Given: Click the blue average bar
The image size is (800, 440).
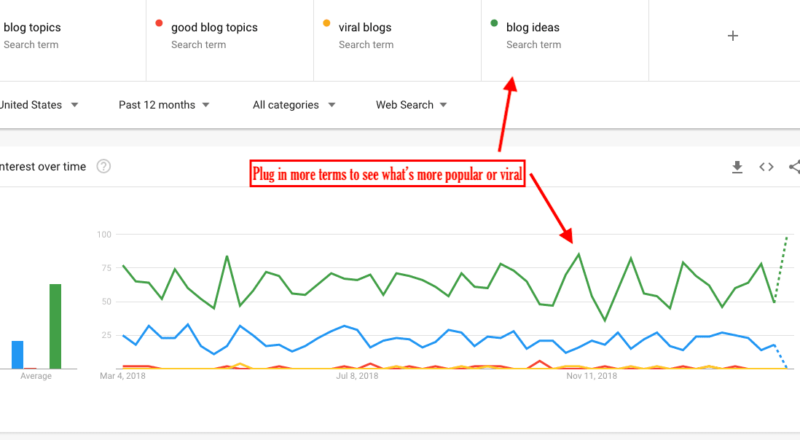Looking at the screenshot, I should coord(17,355).
